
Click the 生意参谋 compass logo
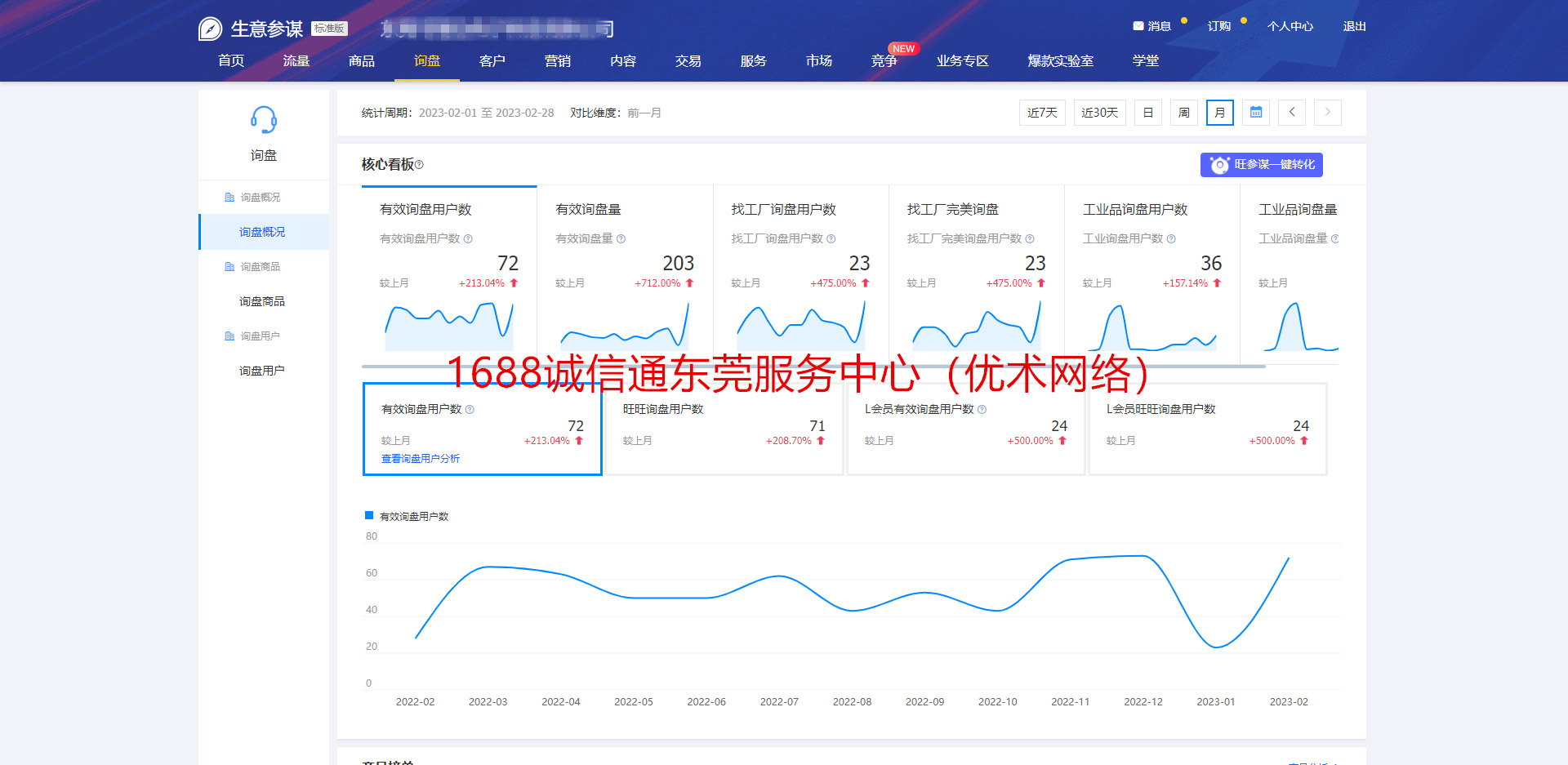210,29
